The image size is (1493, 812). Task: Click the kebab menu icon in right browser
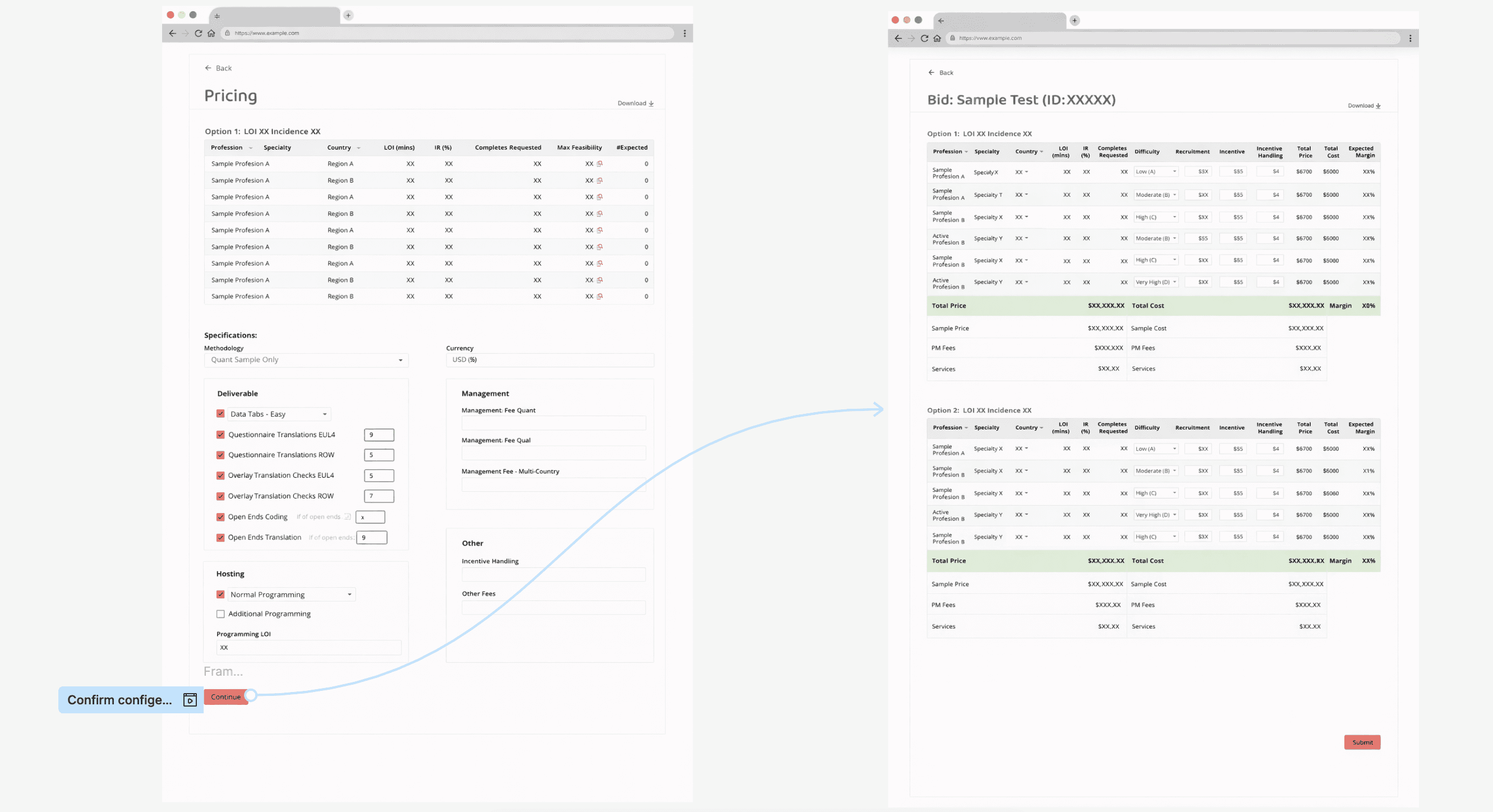tap(1410, 38)
